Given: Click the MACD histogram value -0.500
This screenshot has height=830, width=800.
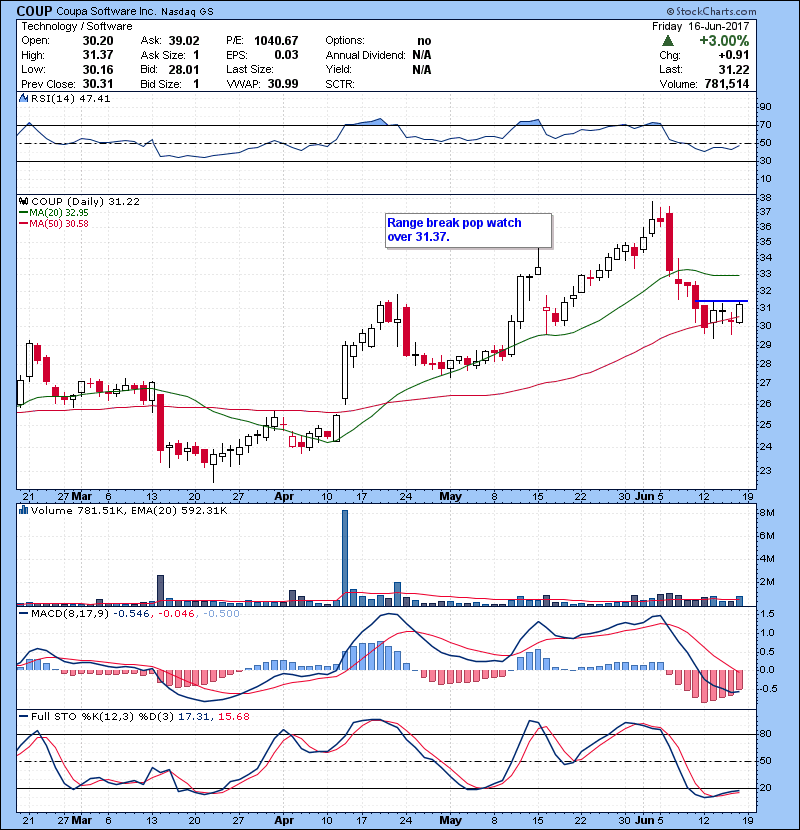Looking at the screenshot, I should (221, 614).
